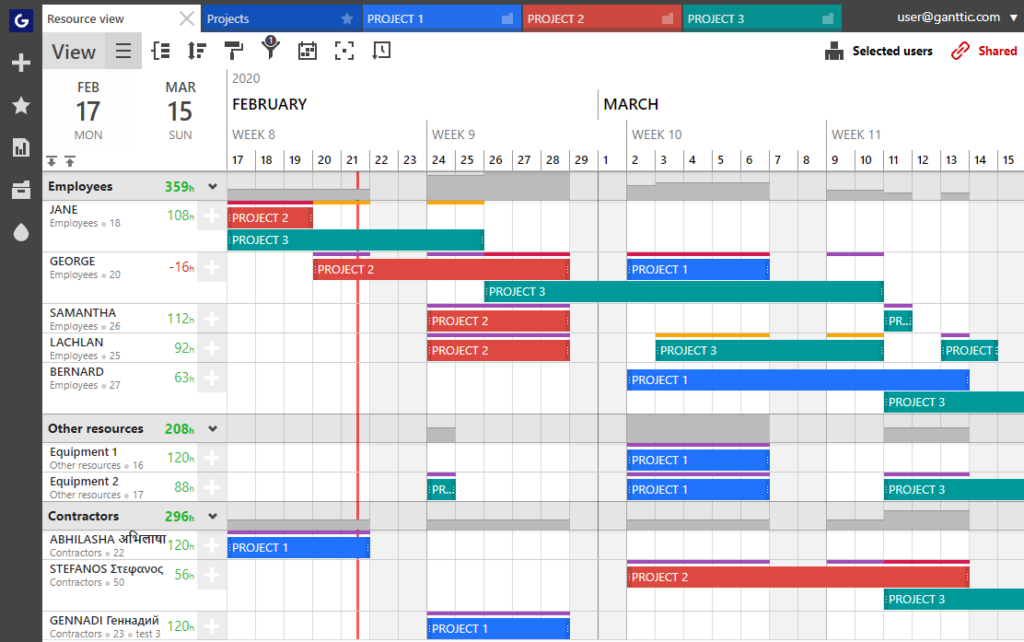The image size is (1024, 642).
Task: Click the water drop icon in sidebar
Action: pyautogui.click(x=20, y=232)
